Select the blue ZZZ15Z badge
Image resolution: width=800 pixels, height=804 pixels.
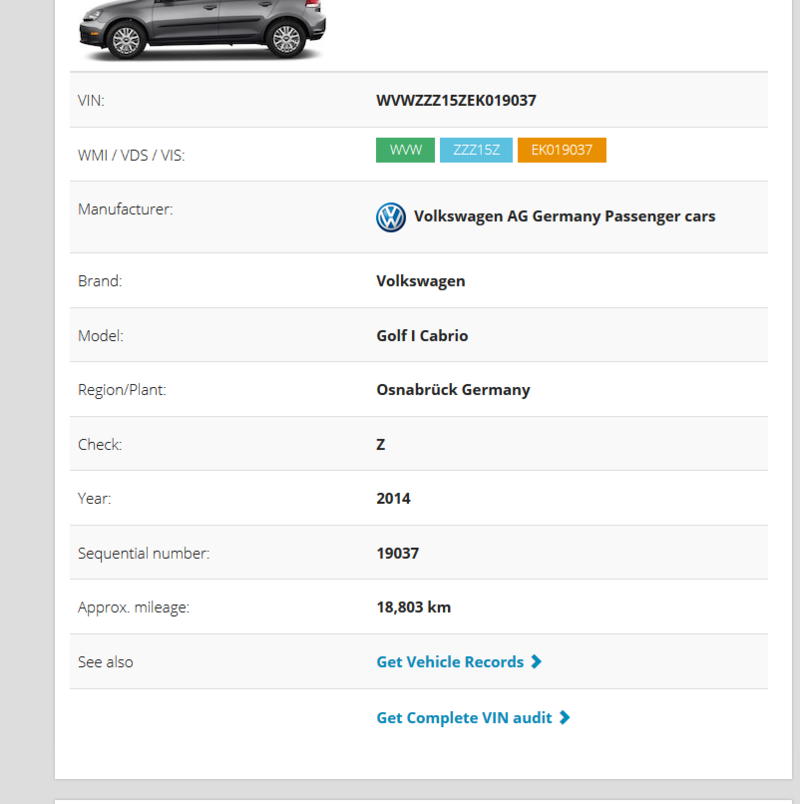pos(476,150)
